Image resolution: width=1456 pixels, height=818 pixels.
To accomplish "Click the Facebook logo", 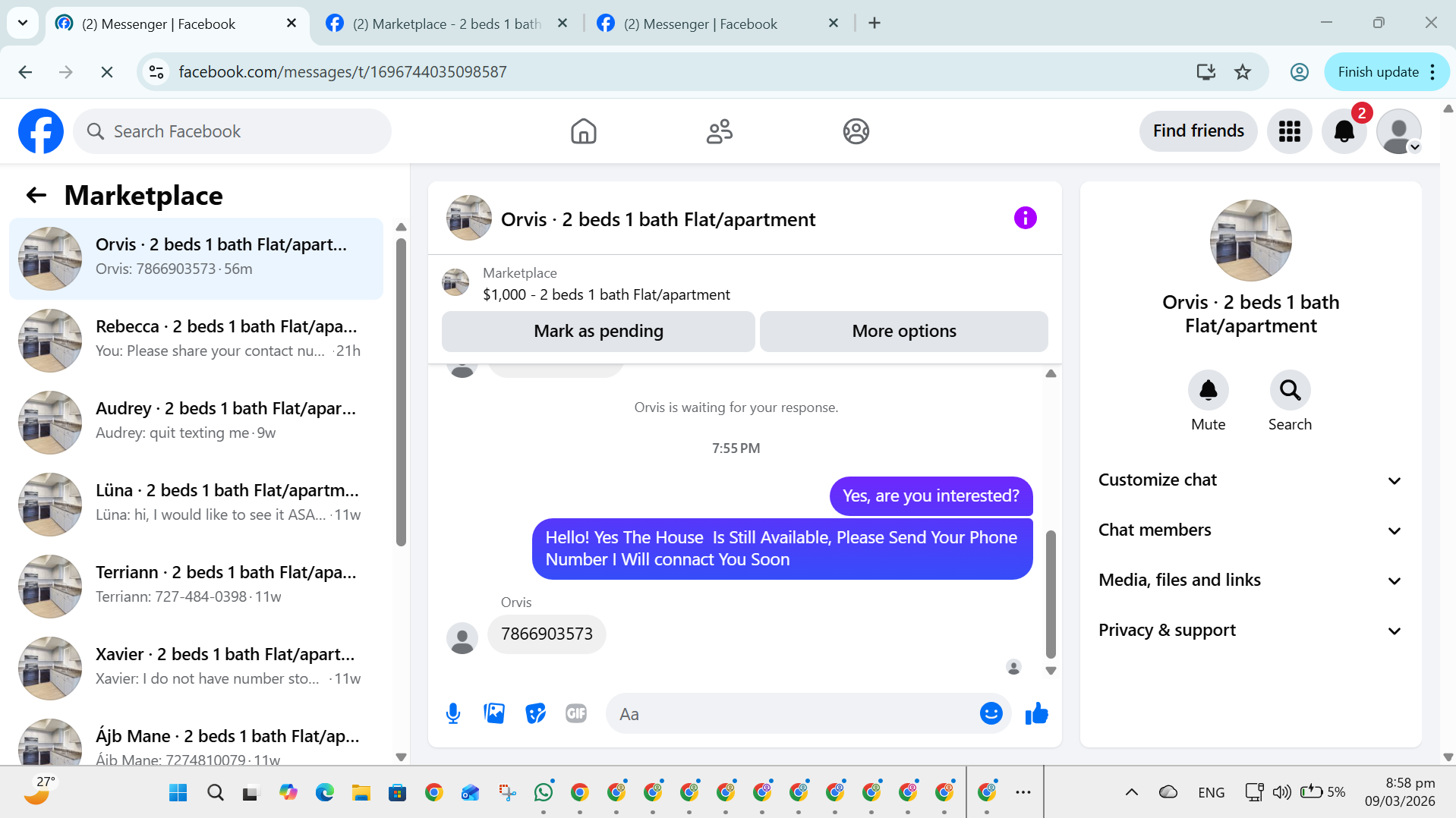I will coord(41,131).
